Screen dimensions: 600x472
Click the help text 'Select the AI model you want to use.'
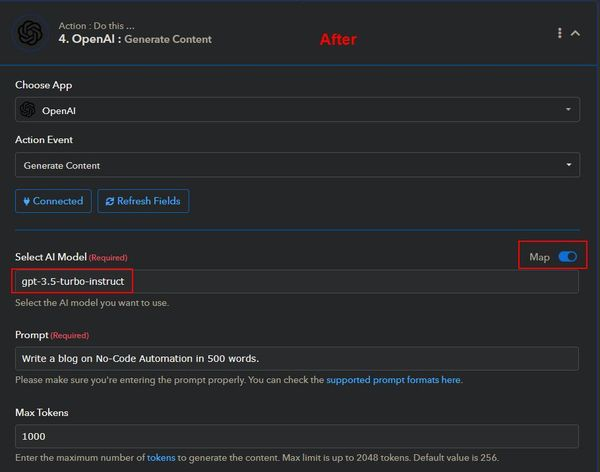[92, 303]
